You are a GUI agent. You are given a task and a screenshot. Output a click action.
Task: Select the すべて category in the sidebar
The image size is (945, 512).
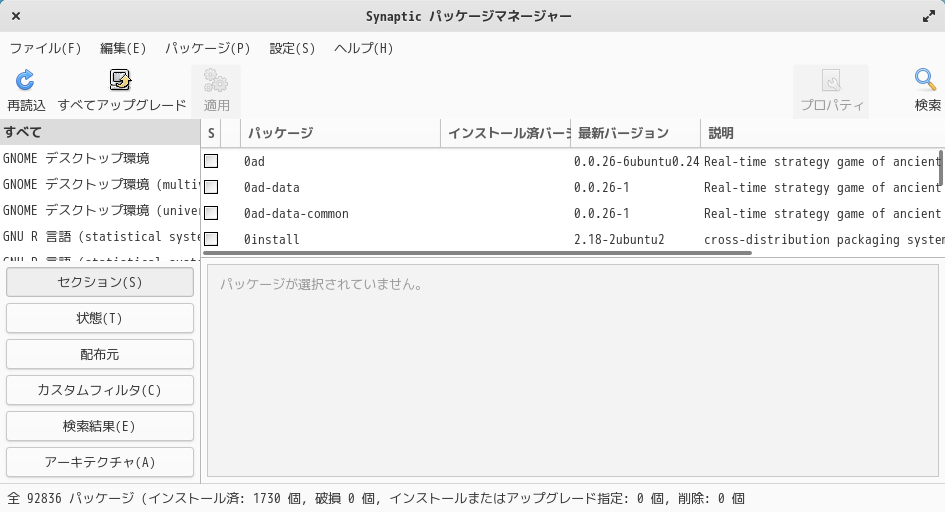tap(100, 133)
